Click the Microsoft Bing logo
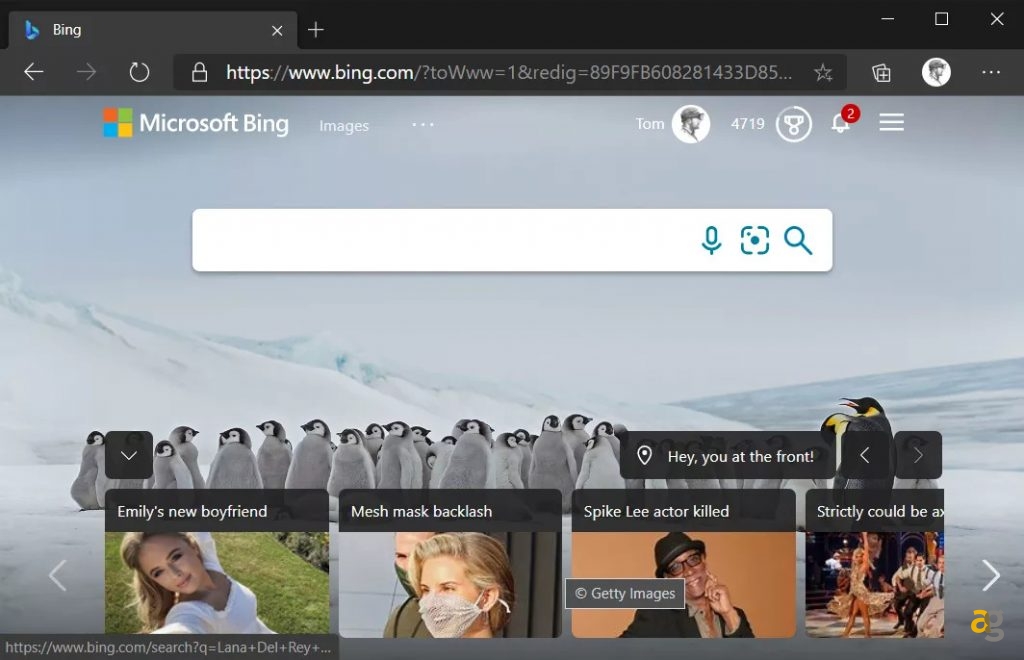The width and height of the screenshot is (1024, 660). 195,123
